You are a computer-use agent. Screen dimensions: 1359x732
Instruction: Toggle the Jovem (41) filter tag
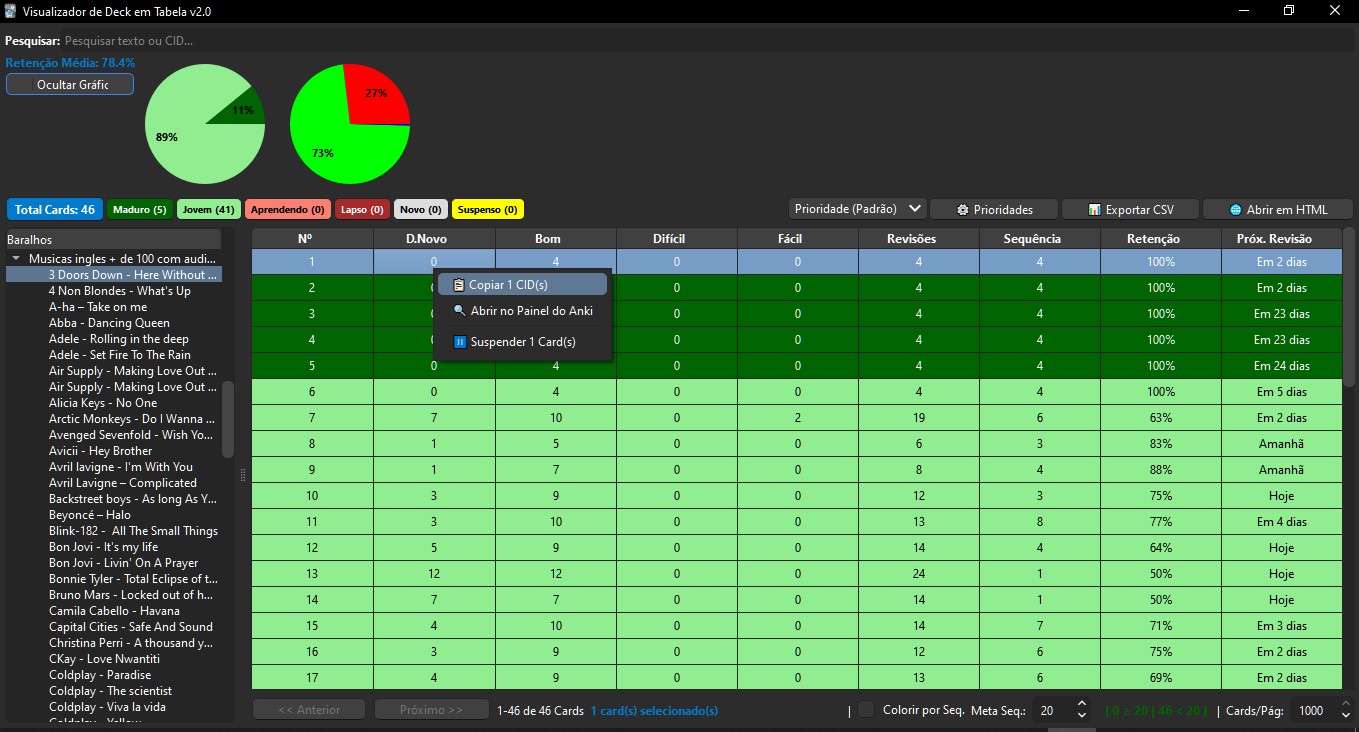coord(208,210)
